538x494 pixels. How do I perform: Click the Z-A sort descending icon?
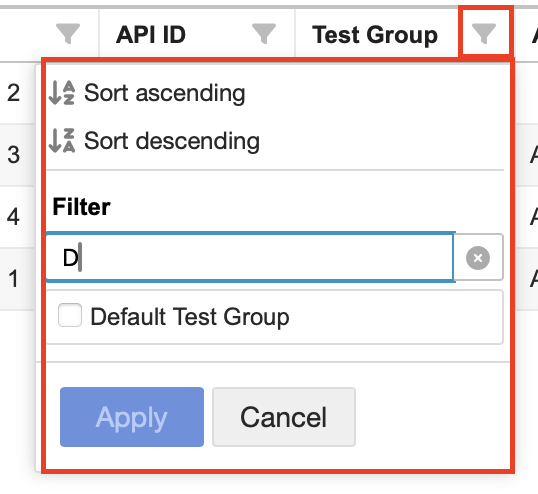click(x=62, y=140)
